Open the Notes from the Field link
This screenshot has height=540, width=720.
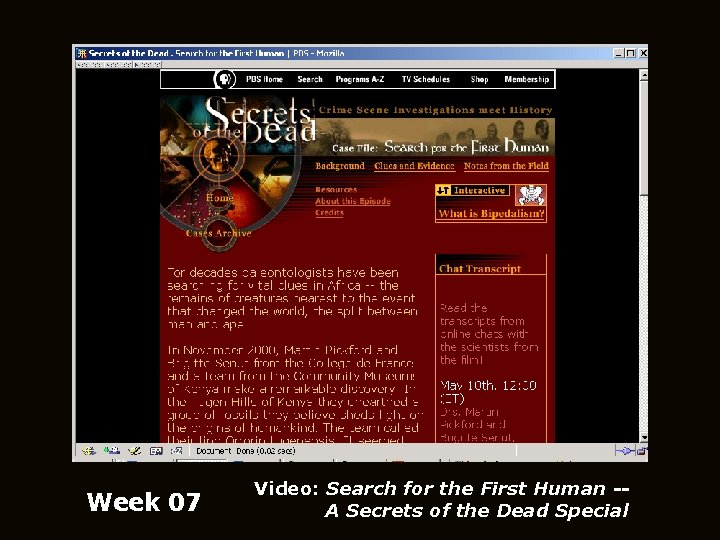(506, 166)
